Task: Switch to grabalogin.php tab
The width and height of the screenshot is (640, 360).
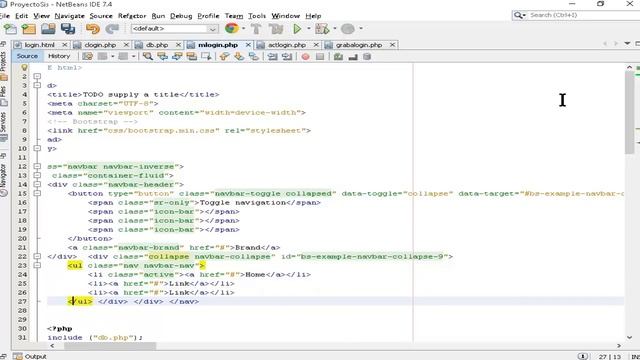Action: [359, 45]
